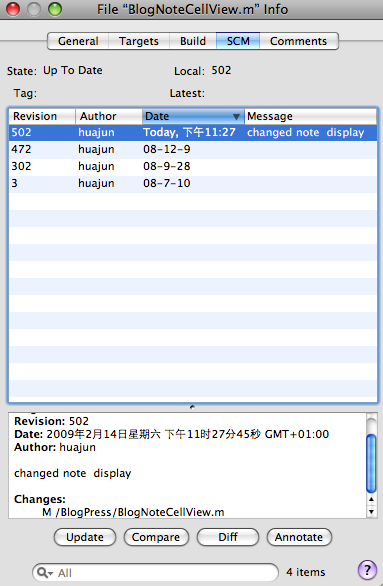Click the Local revision value 502
Image resolution: width=383 pixels, height=586 pixels.
click(221, 70)
